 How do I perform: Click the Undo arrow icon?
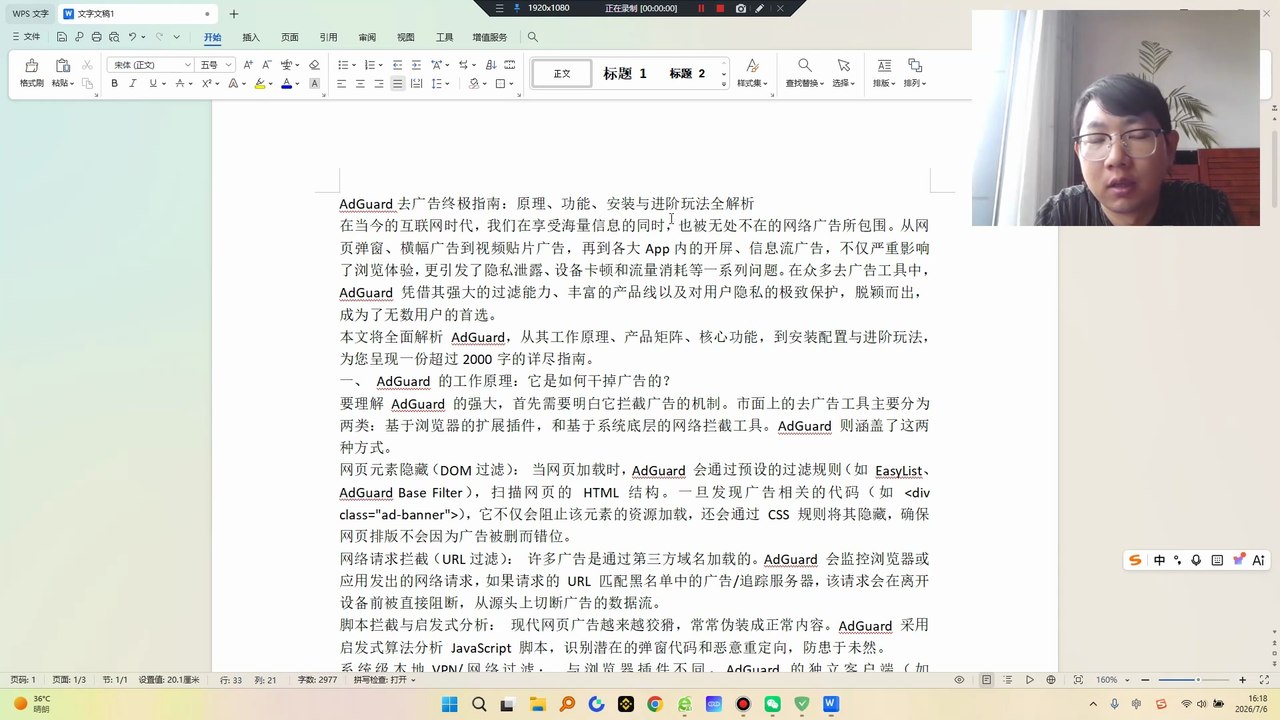(x=131, y=37)
